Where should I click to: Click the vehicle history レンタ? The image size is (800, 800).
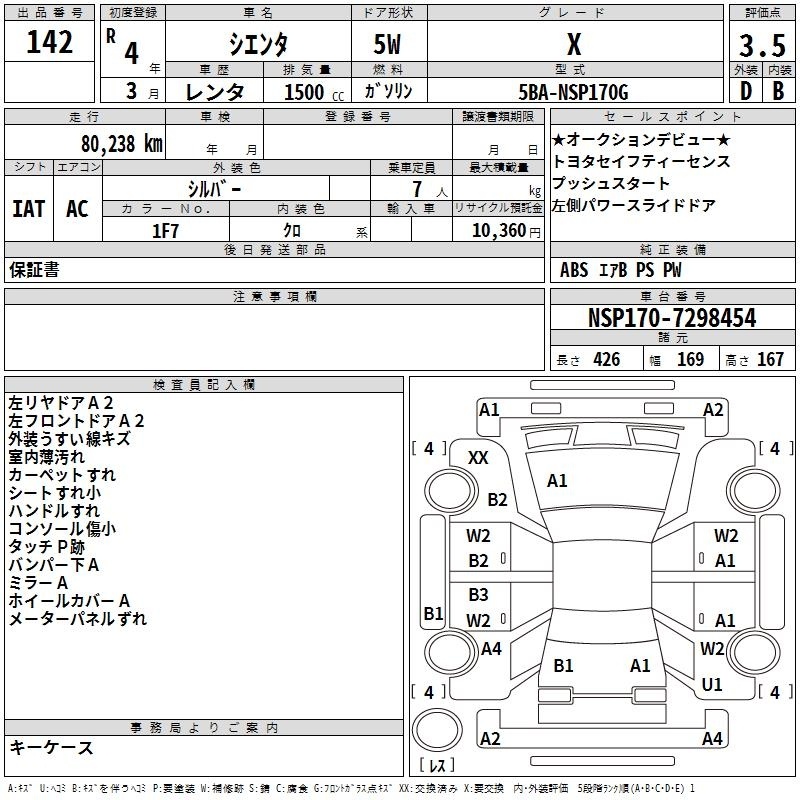tap(214, 92)
